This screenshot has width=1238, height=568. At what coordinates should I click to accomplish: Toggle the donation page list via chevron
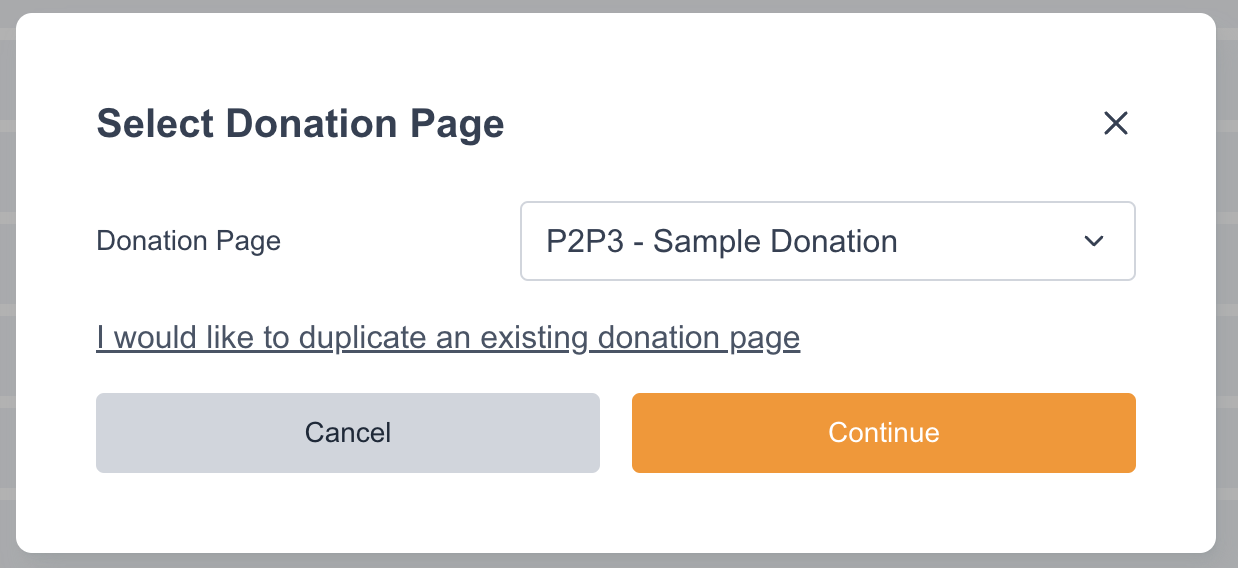coord(1093,241)
